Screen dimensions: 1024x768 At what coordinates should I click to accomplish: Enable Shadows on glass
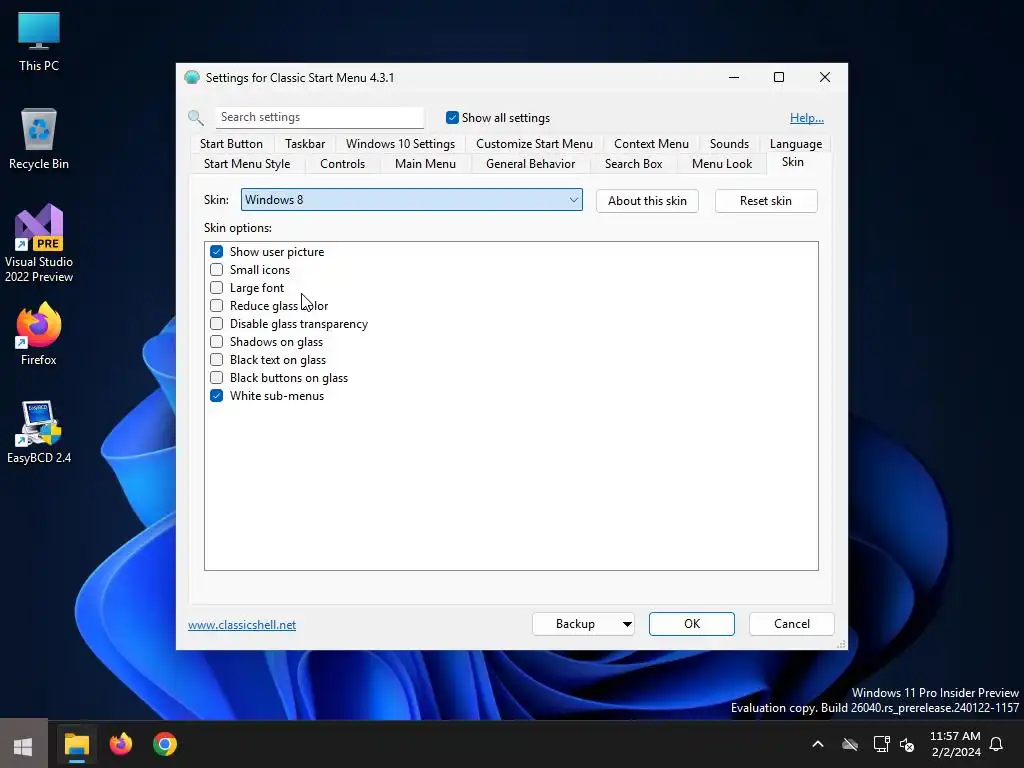[x=217, y=342]
